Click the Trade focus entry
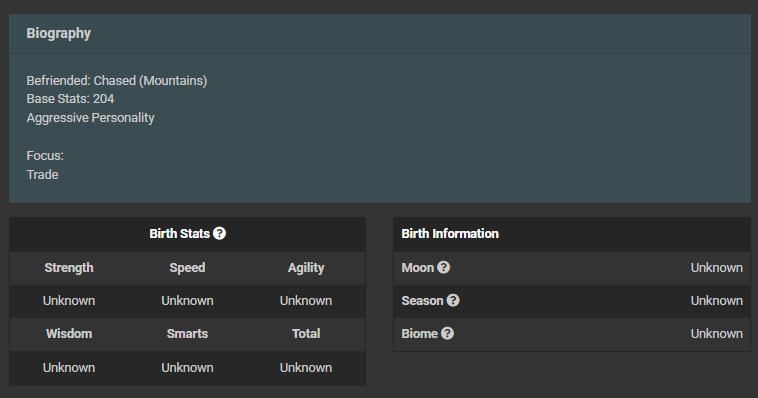Screen dimensions: 758x398 tap(43, 175)
